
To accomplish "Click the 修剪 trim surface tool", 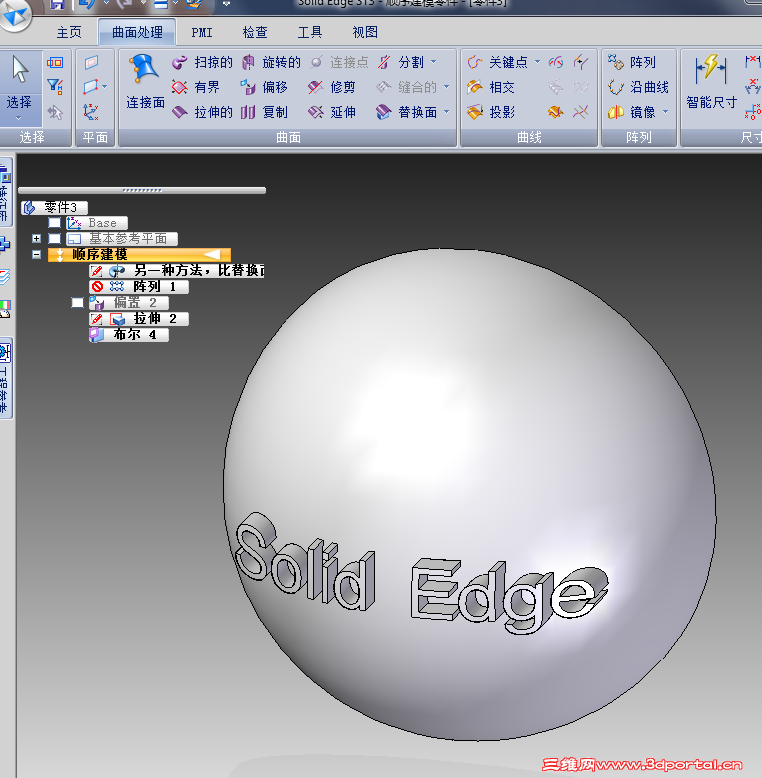I will (331, 87).
